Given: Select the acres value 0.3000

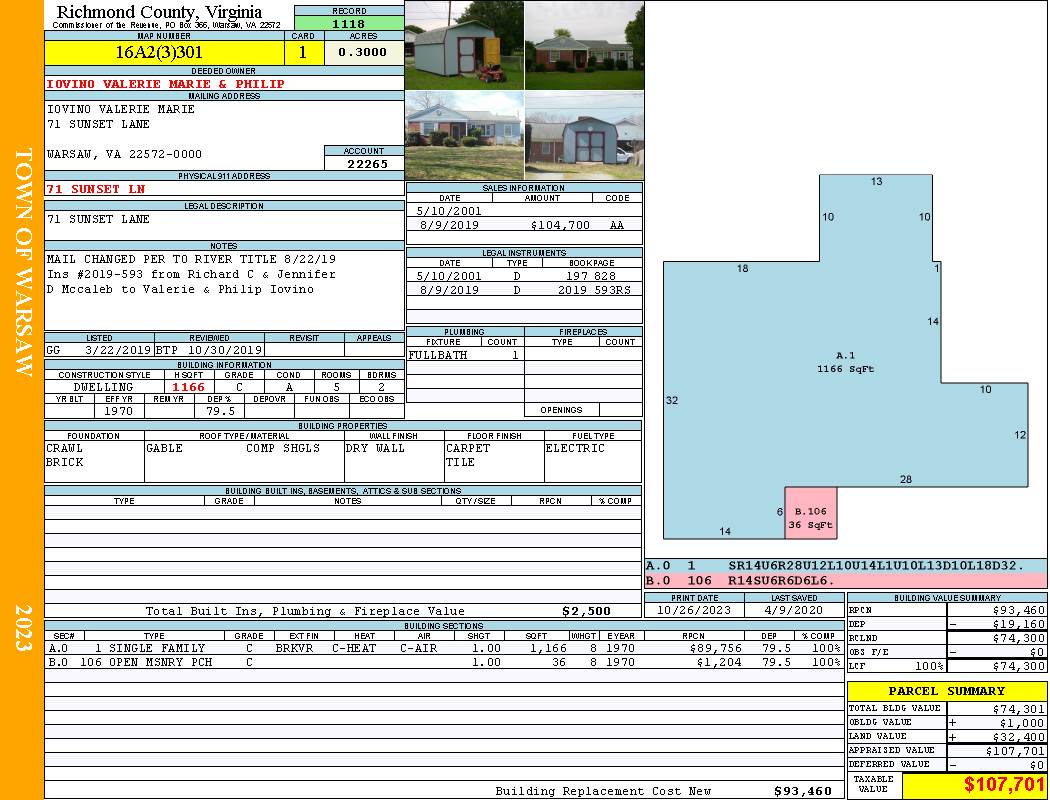Looking at the screenshot, I should [363, 53].
